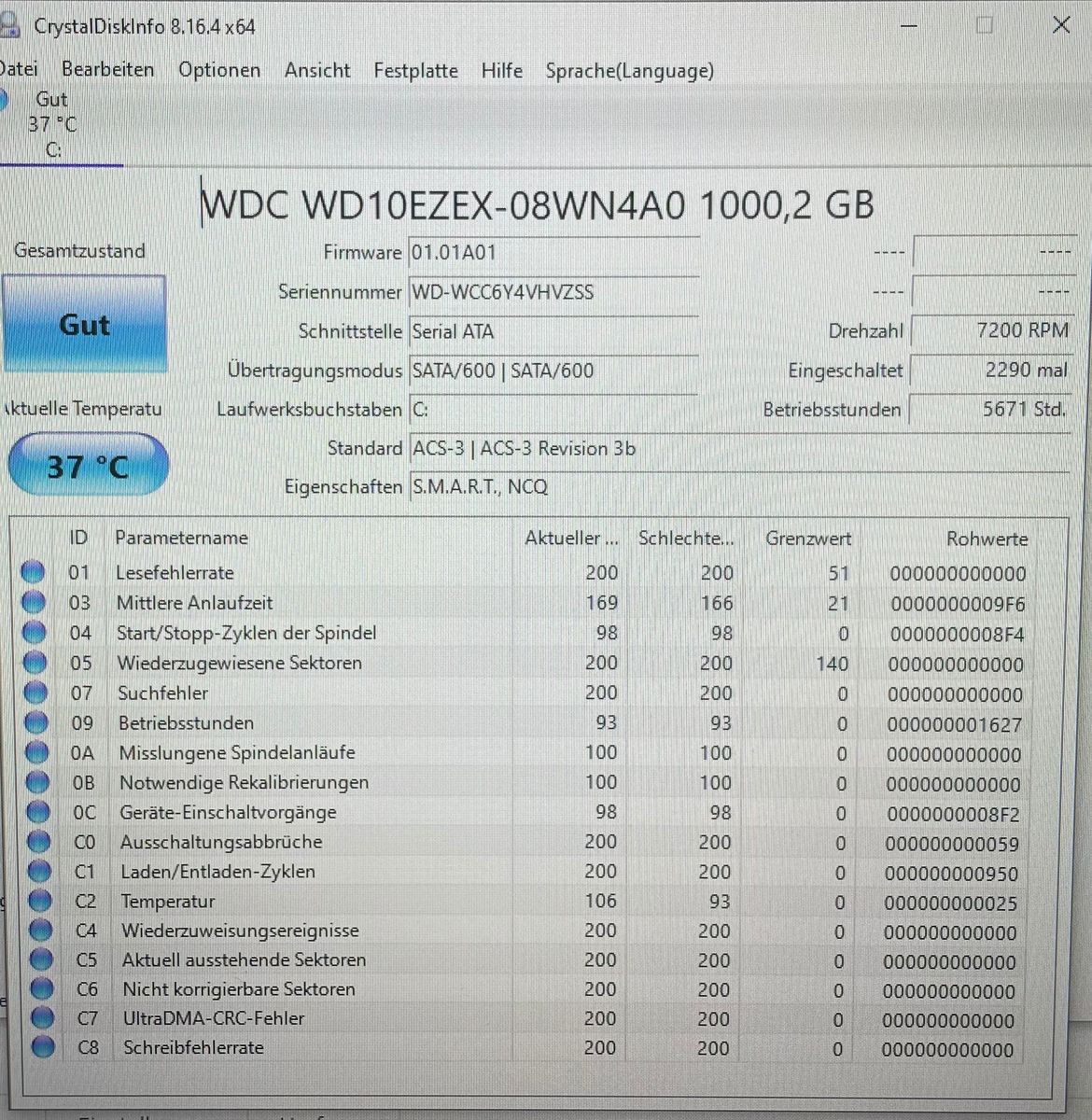This screenshot has width=1092, height=1120.
Task: Click the Laufwerksbuchstaben field C:
Action: pos(554,409)
